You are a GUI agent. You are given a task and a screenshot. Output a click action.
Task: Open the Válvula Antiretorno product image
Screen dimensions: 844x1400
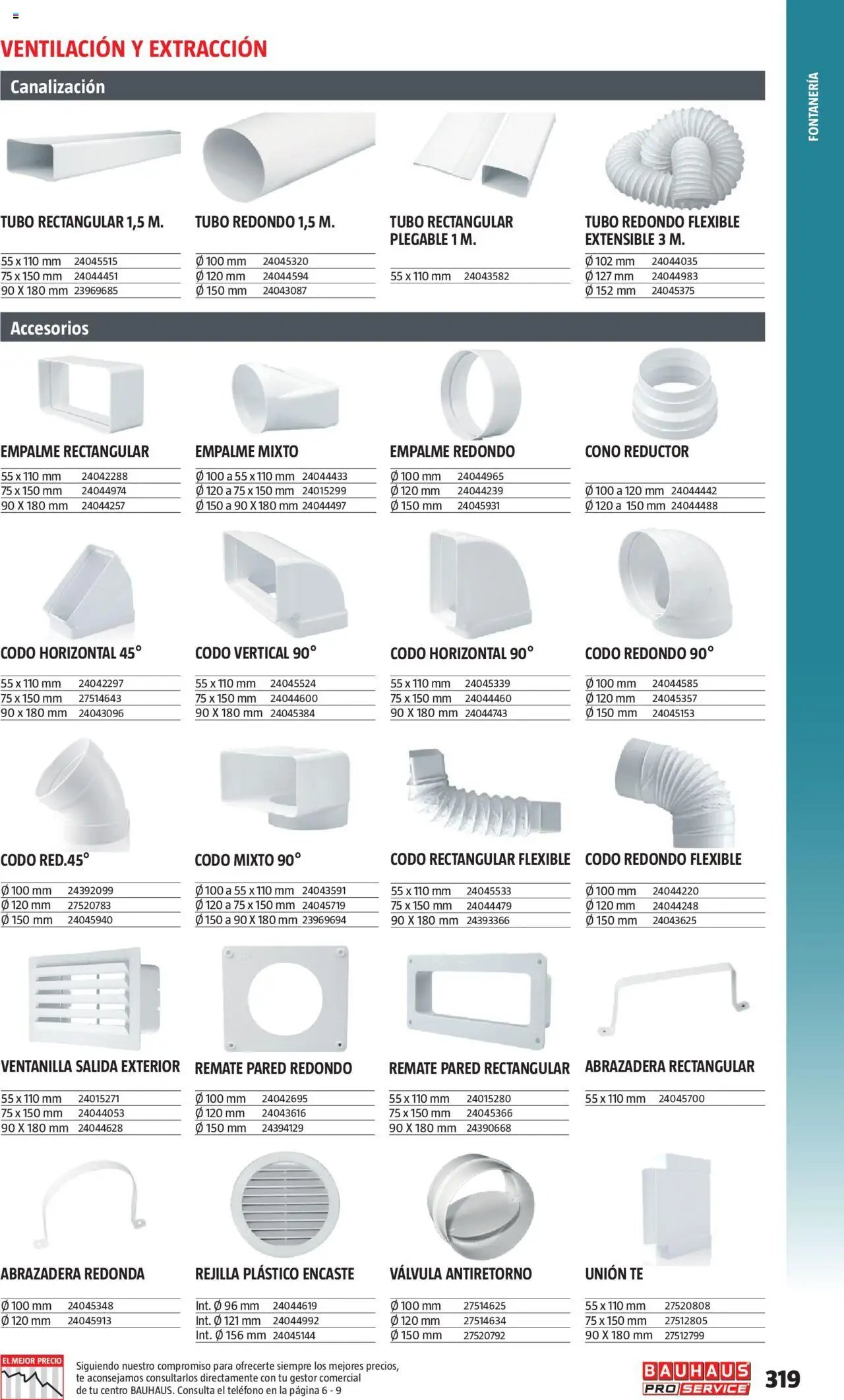click(x=480, y=1206)
